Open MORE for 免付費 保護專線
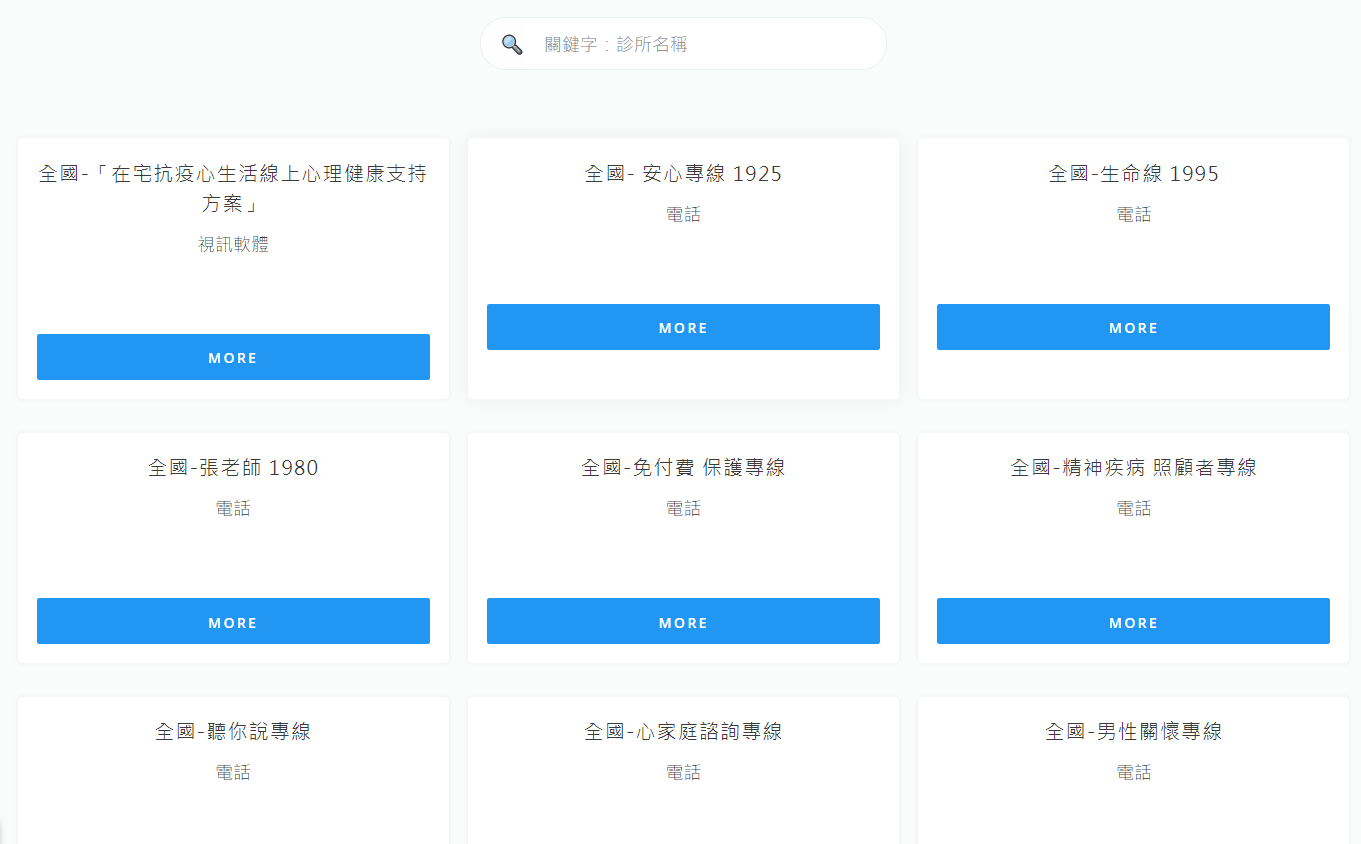The height and width of the screenshot is (844, 1361). click(683, 621)
